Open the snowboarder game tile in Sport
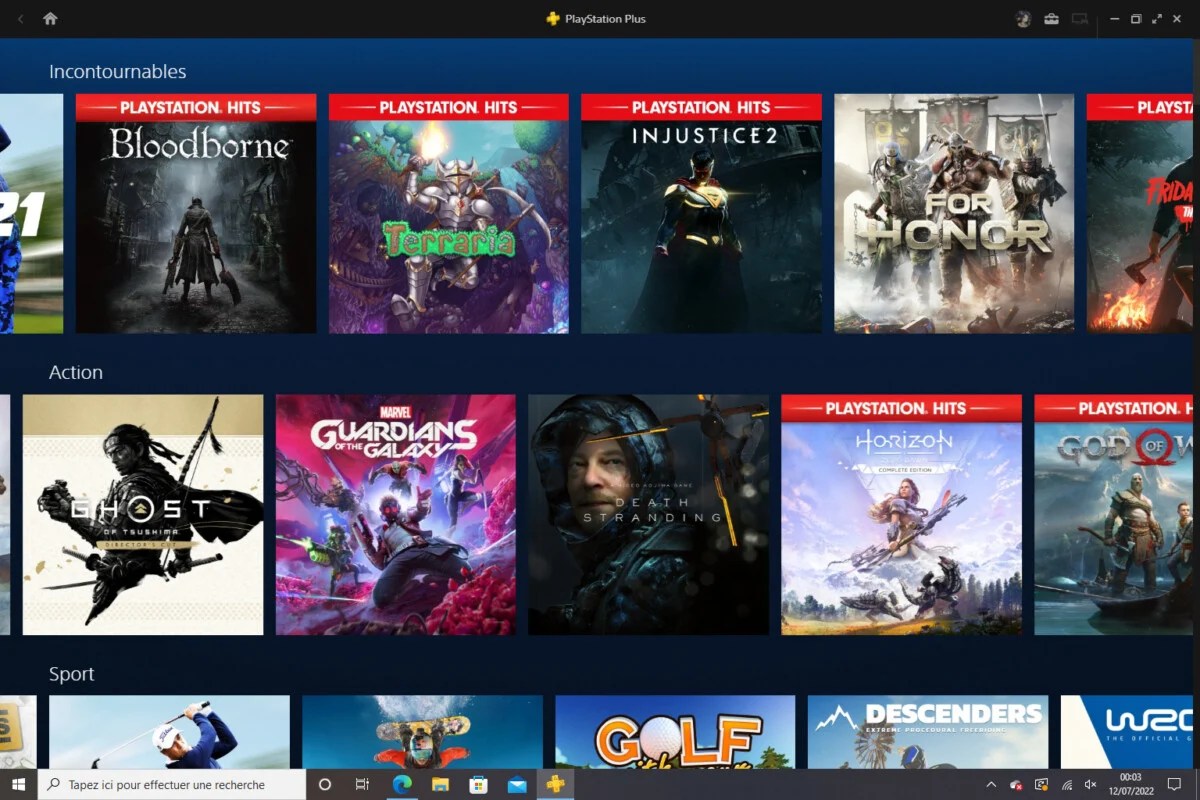The width and height of the screenshot is (1200, 800). pos(422,732)
